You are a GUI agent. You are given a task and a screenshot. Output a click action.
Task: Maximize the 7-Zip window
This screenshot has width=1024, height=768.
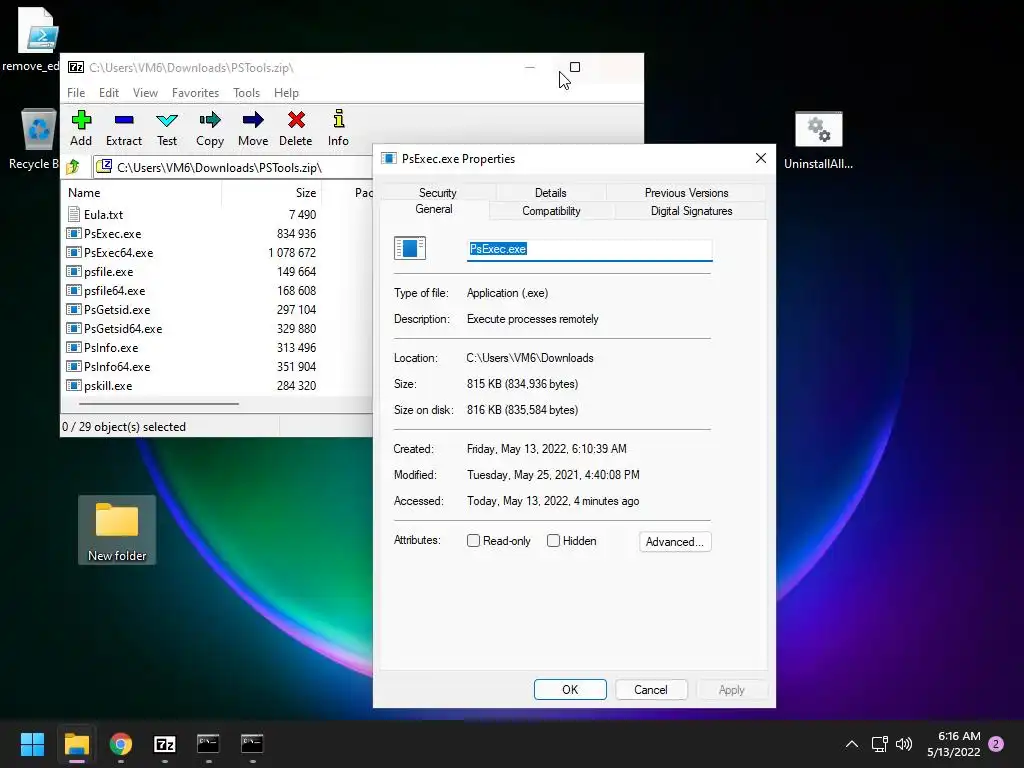(575, 67)
